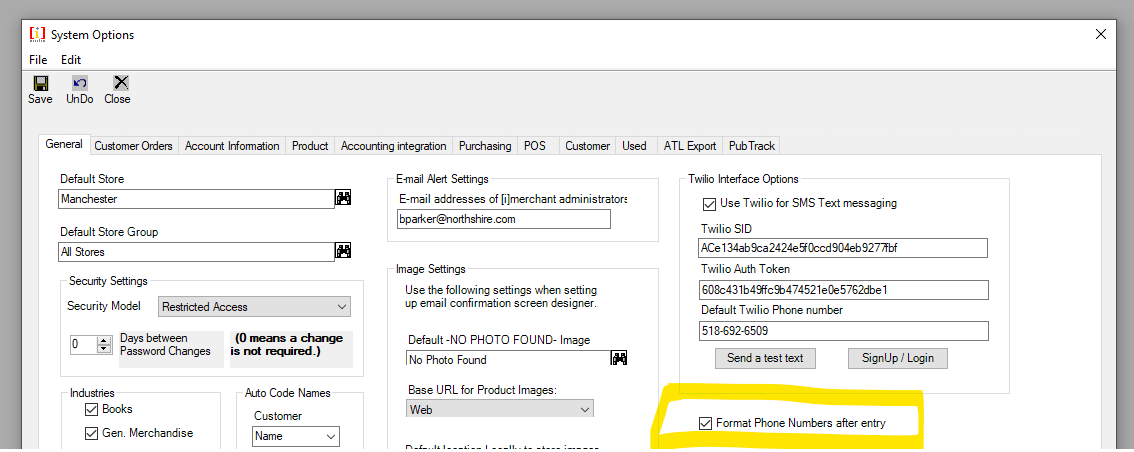Switch to the Accounting integration tab

pos(393,146)
